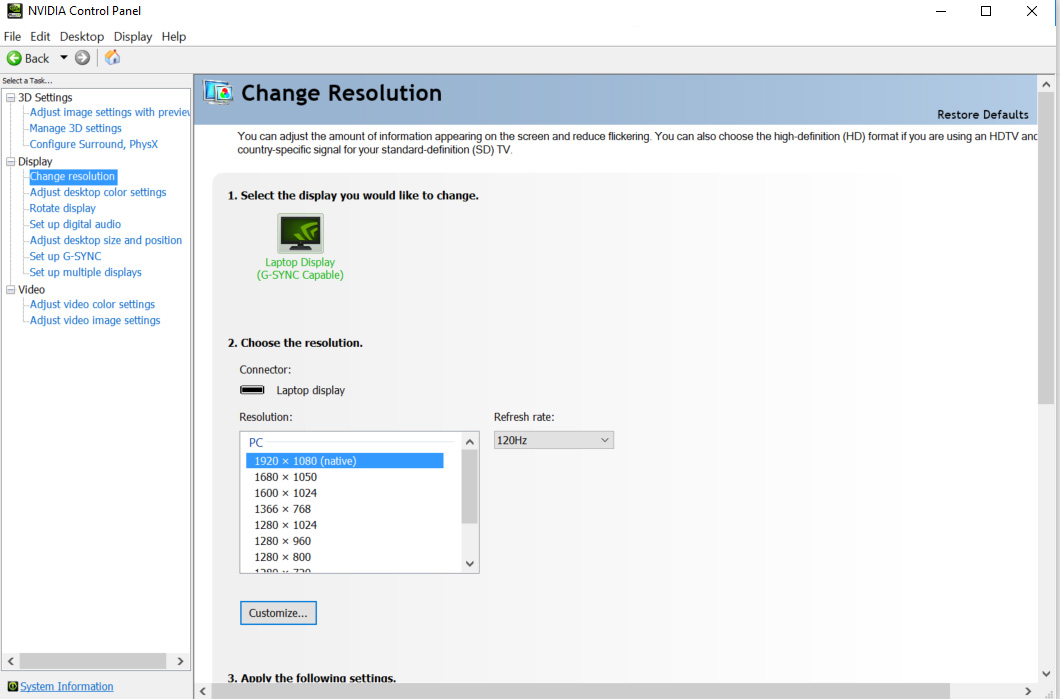Click the green Back arrow icon

tap(14, 58)
